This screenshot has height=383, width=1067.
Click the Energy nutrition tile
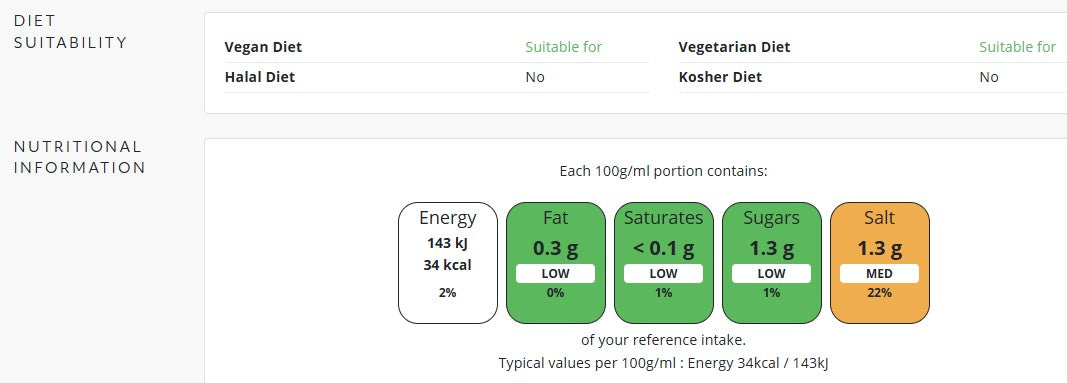click(448, 263)
